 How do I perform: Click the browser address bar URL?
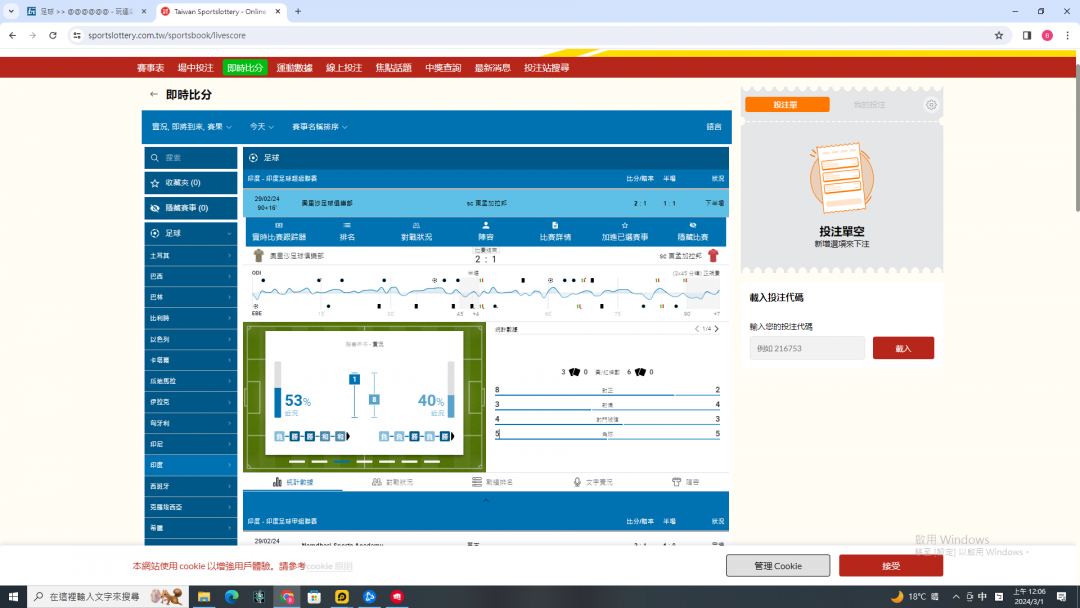point(167,35)
